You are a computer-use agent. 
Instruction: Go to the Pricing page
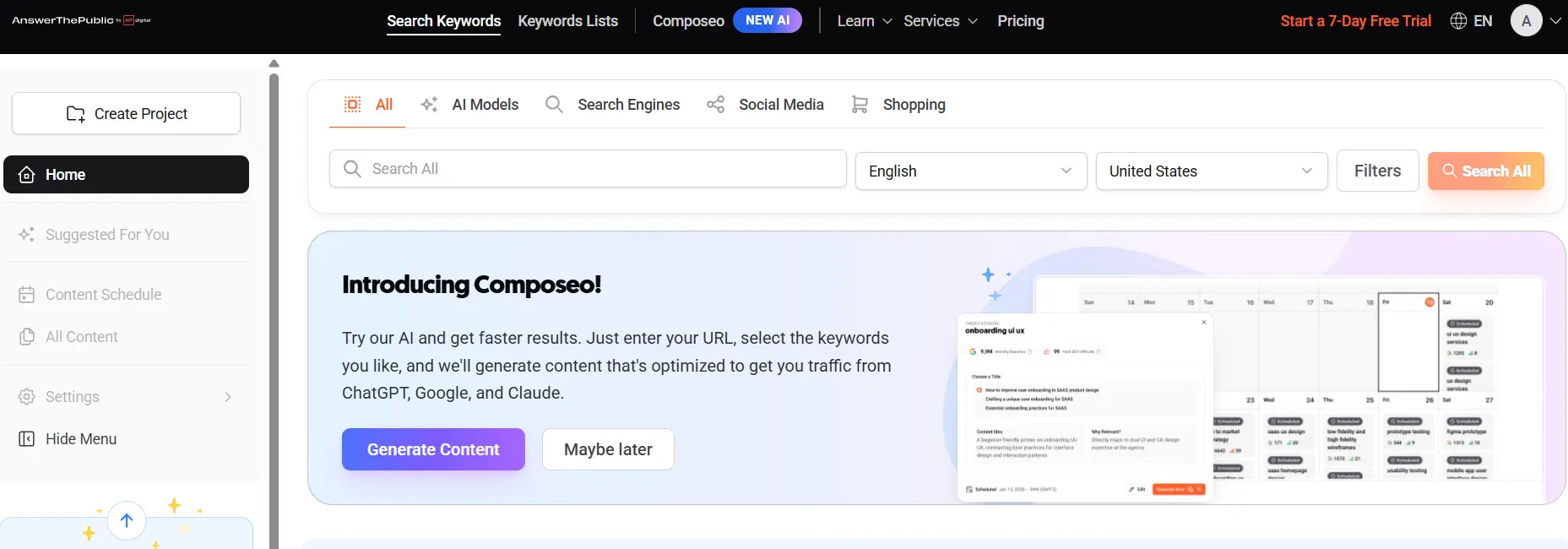1020,21
